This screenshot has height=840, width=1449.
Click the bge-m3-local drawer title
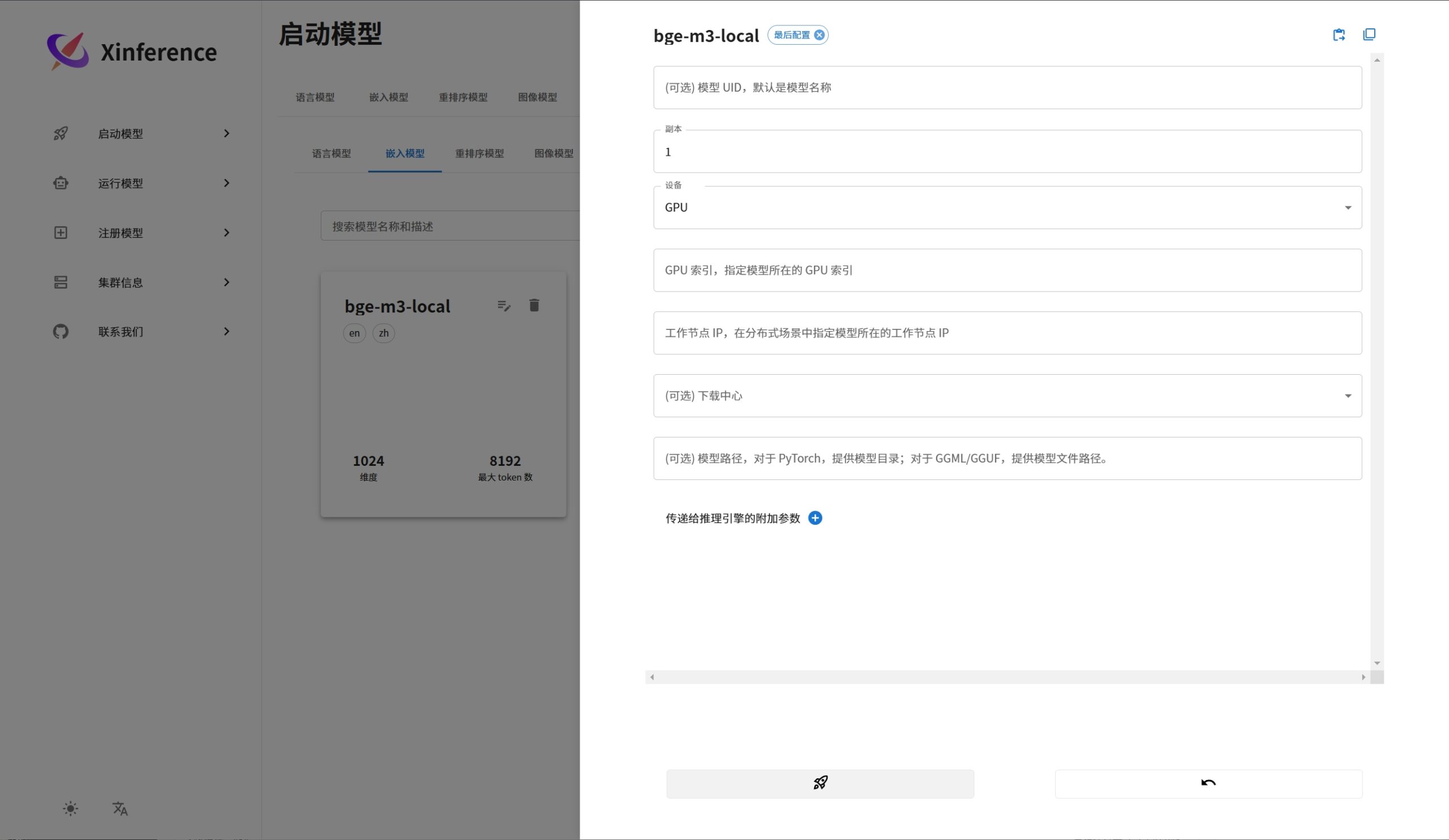706,36
